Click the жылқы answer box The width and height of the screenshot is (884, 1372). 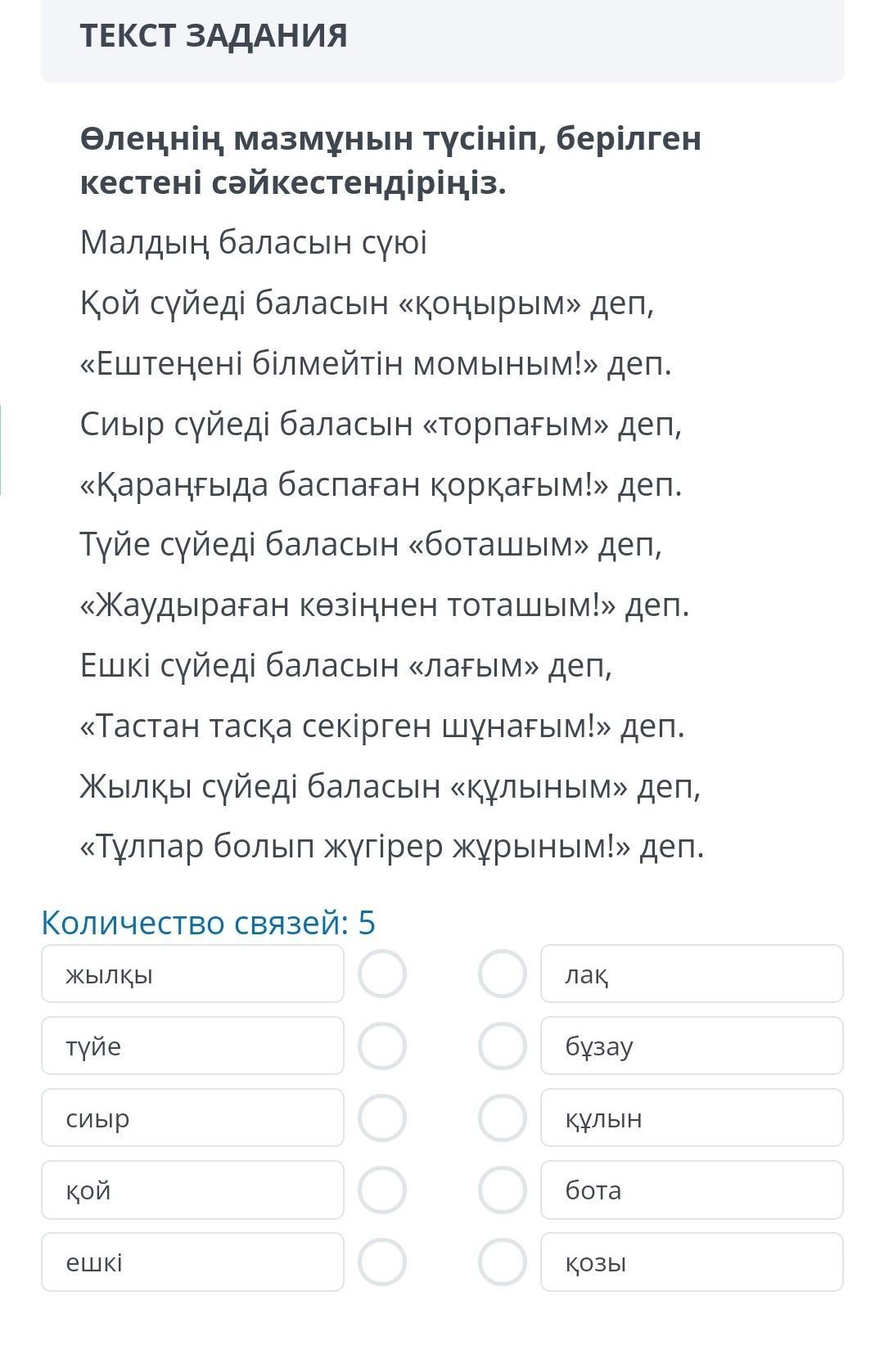click(x=192, y=974)
